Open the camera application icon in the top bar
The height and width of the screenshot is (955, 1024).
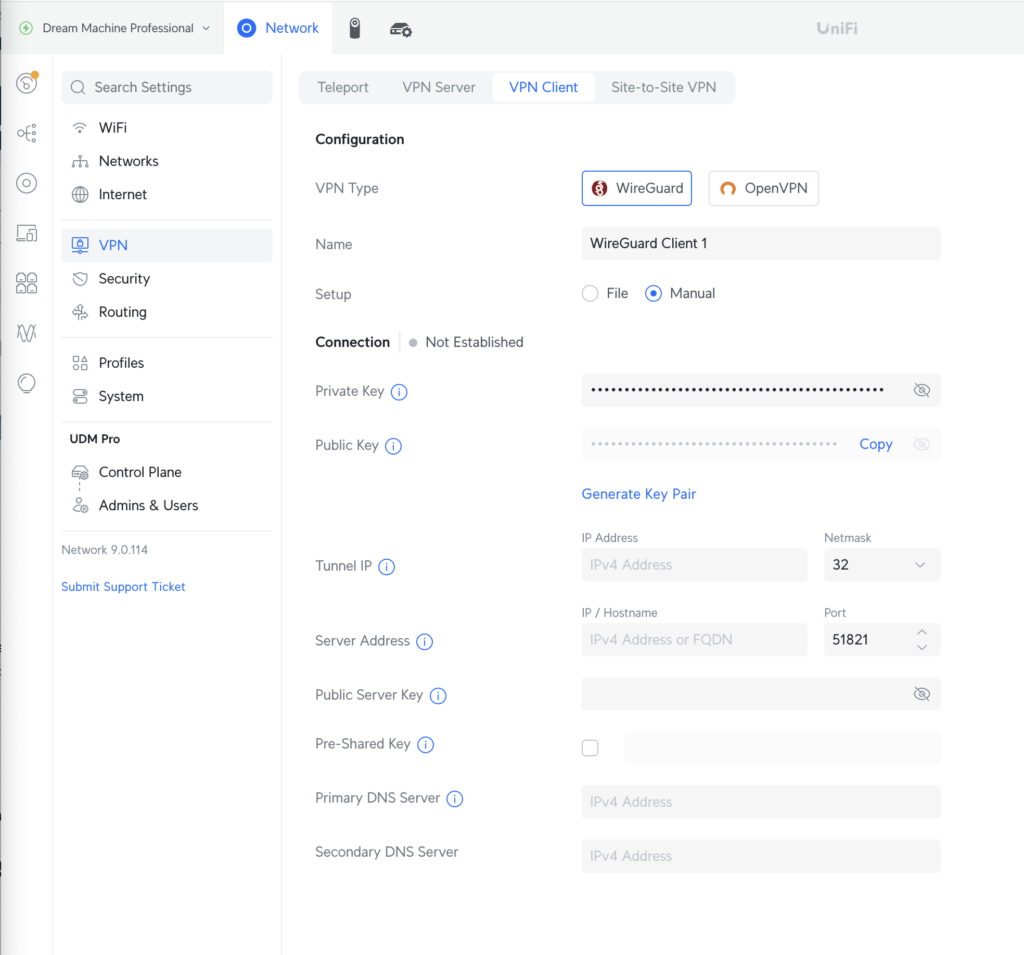[354, 28]
